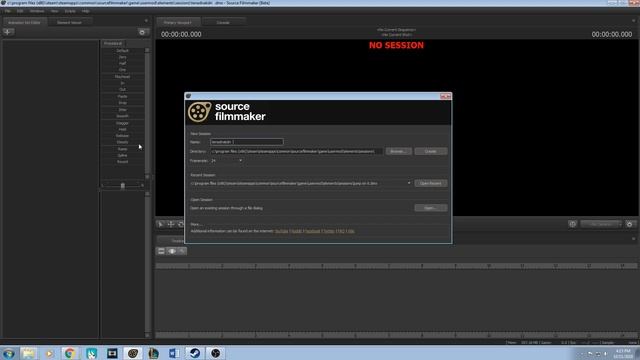Switch to Animation Set Editor tab
Screen dimensions: 640x360
pos(24,22)
